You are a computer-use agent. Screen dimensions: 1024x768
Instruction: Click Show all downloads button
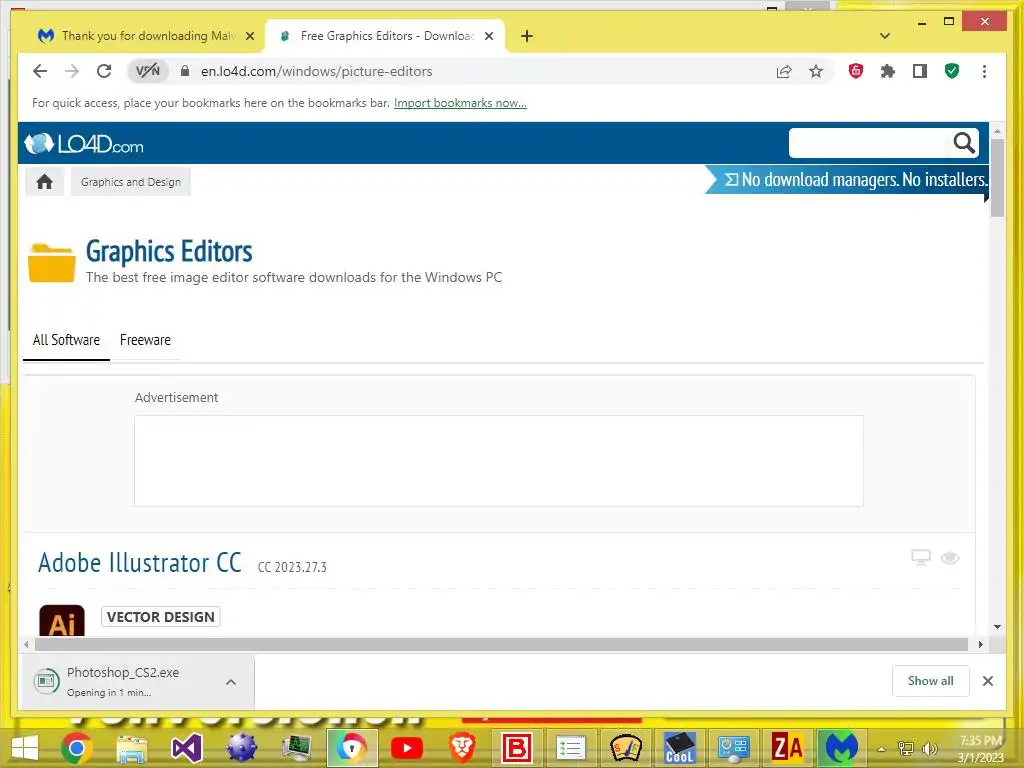coord(930,680)
